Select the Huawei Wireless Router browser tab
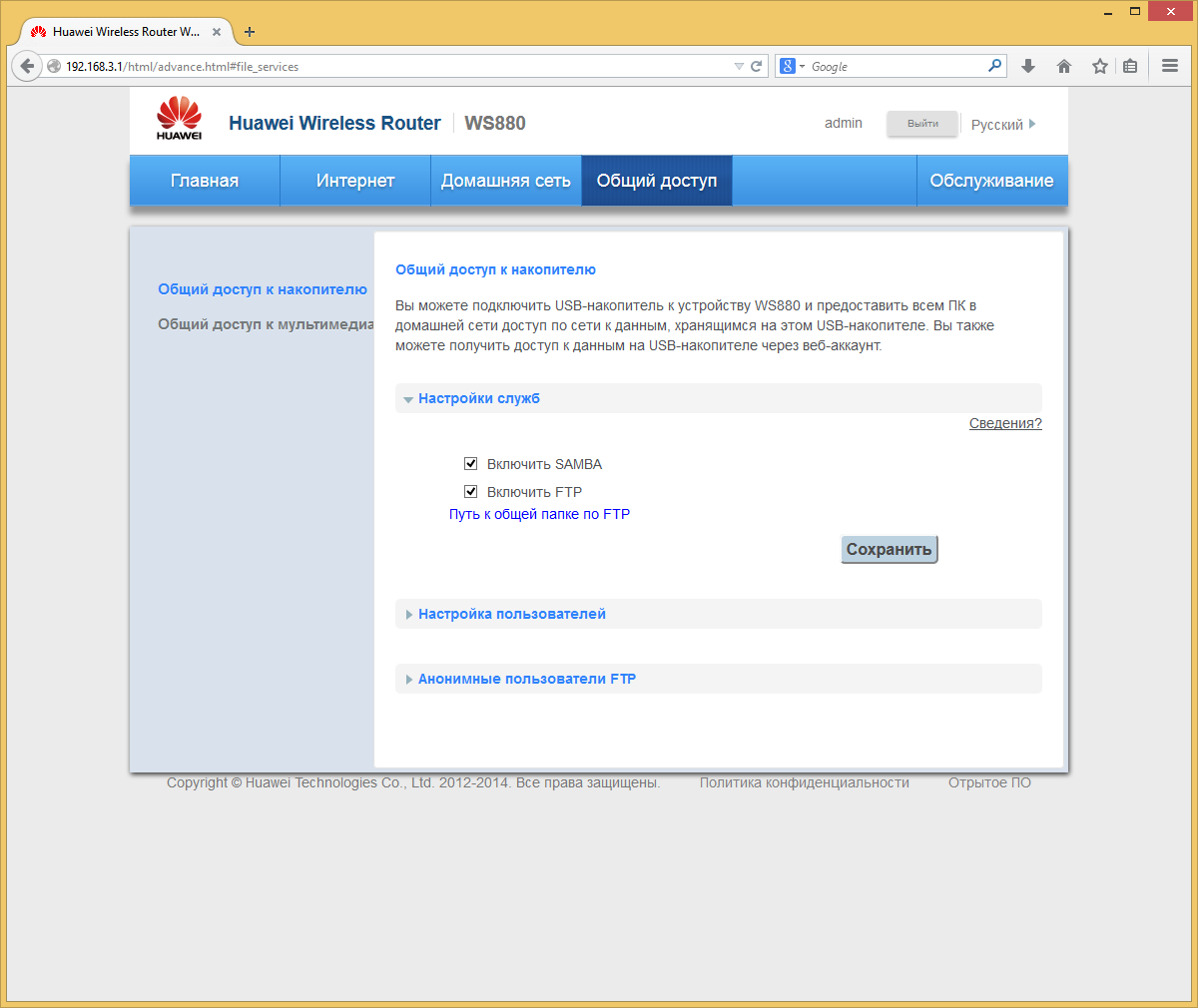Viewport: 1198px width, 1008px height. pyautogui.click(x=126, y=32)
